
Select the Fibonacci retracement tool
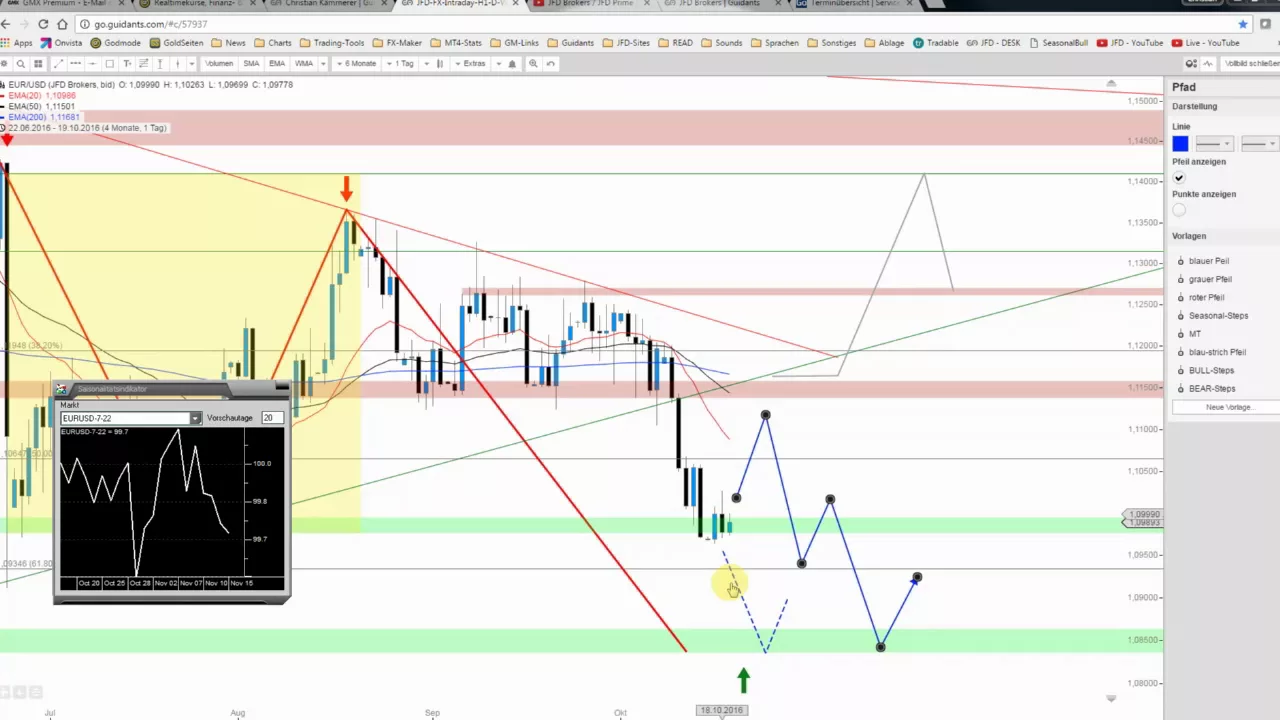click(x=144, y=63)
